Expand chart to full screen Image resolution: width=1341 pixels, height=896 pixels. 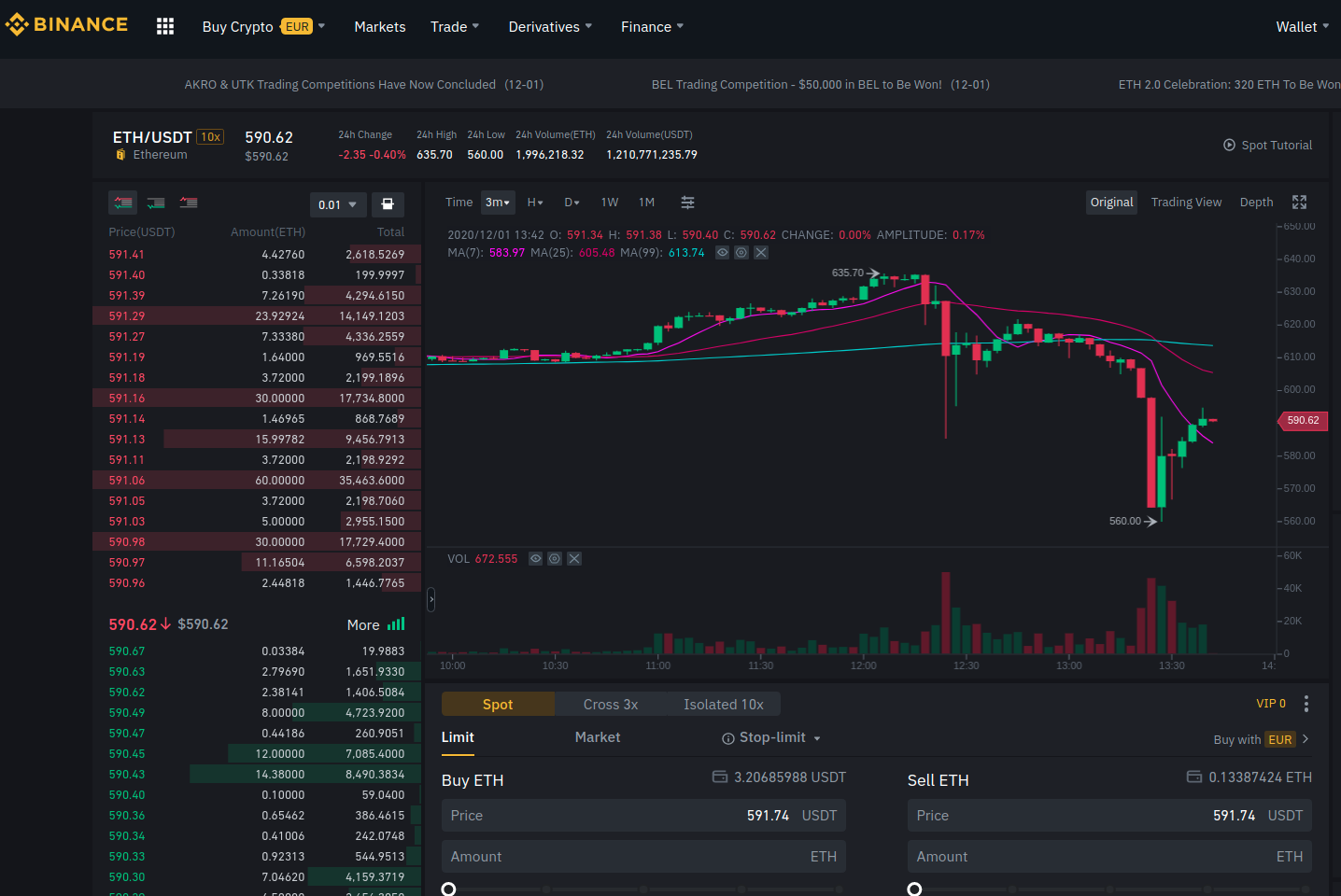(x=1299, y=203)
